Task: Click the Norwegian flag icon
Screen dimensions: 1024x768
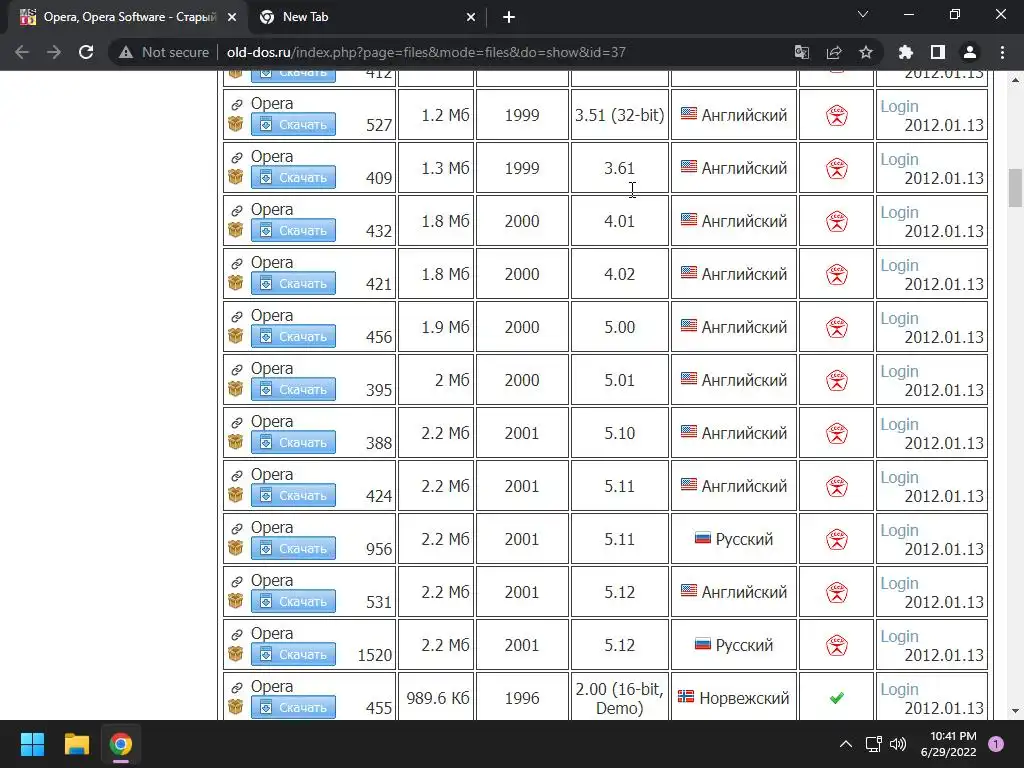Action: pos(686,696)
